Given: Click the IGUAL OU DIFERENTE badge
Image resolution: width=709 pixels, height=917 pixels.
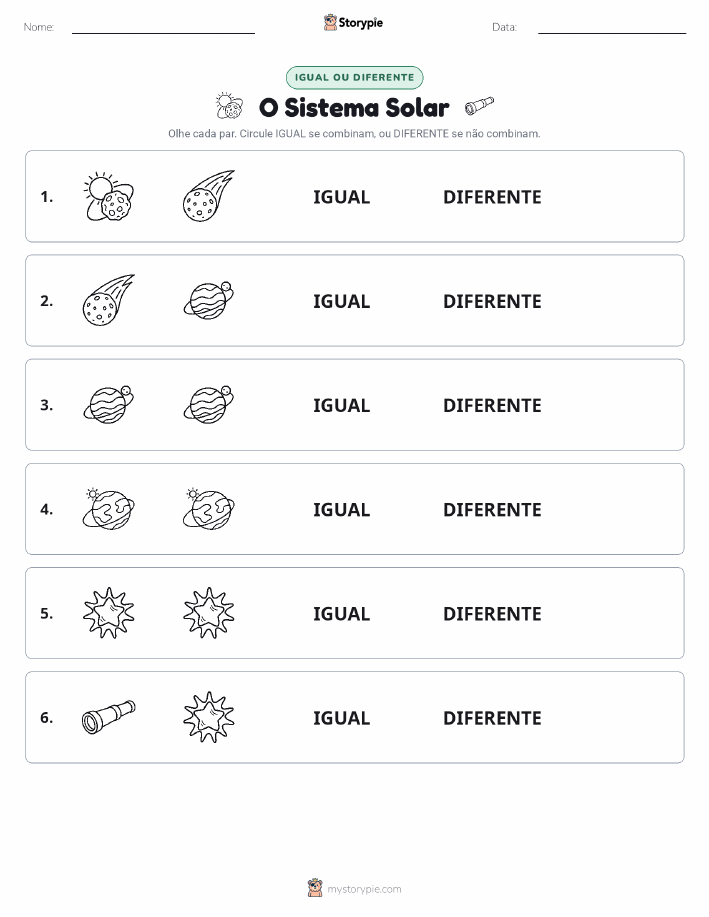Looking at the screenshot, I should click(354, 77).
